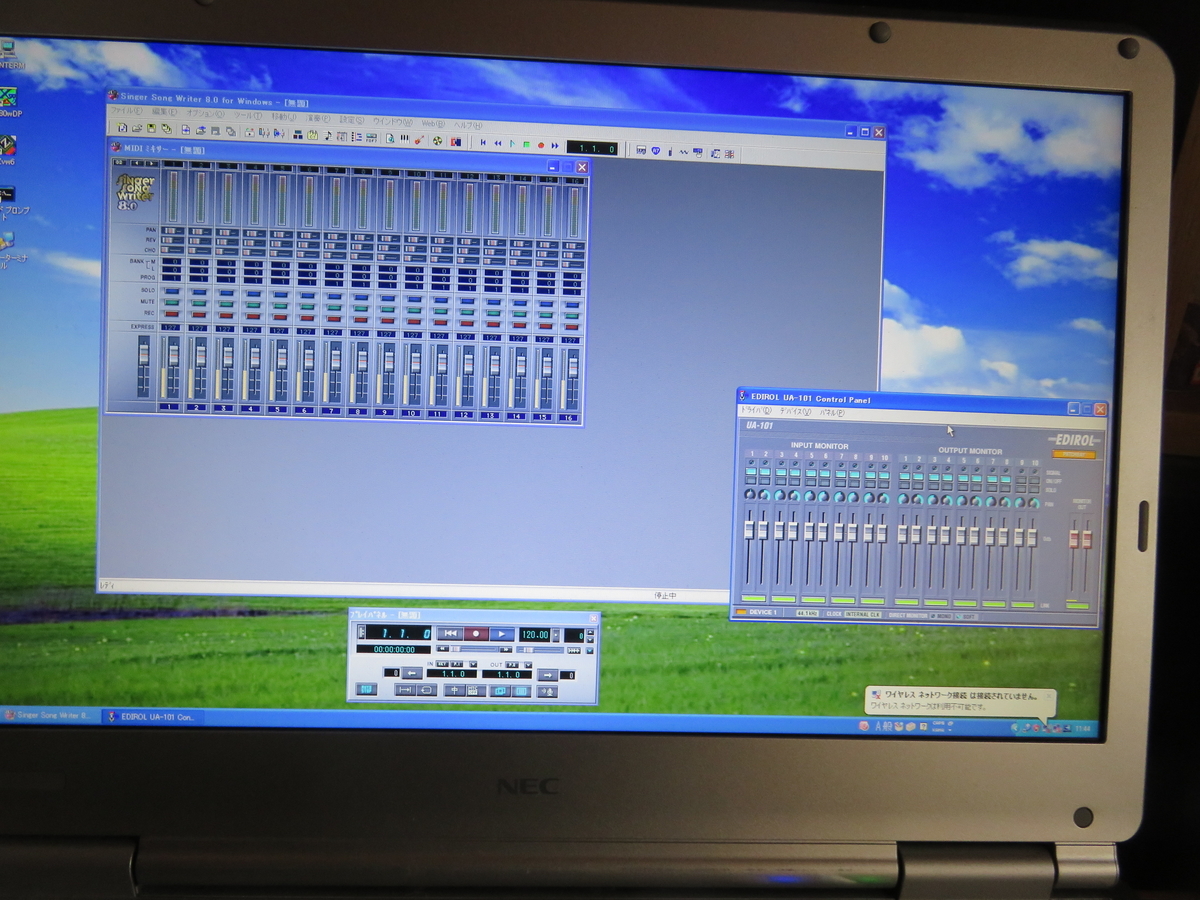Toggle SOLO for EDIROL input monitor channel 1
This screenshot has height=900, width=1200.
751,481
